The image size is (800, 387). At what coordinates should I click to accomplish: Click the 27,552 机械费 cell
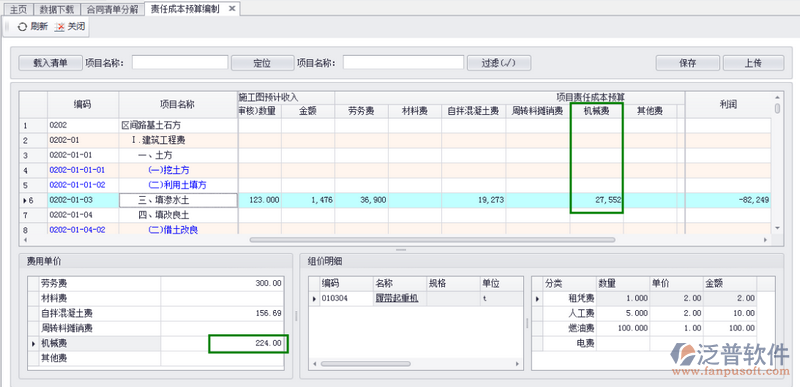click(x=596, y=200)
